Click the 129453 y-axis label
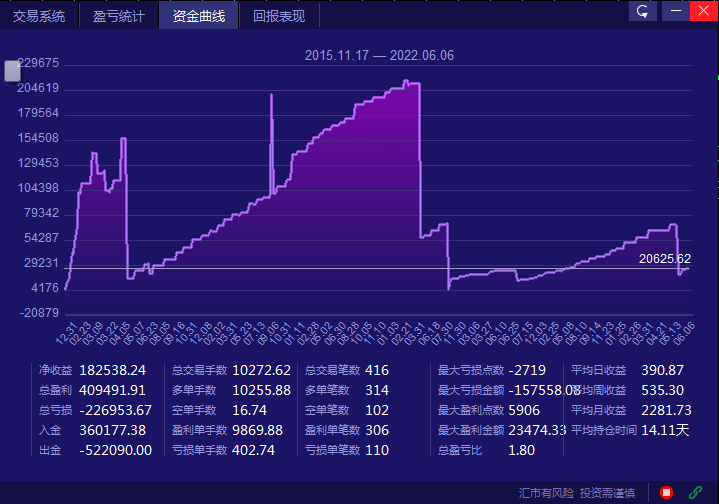Viewport: 719px width, 504px height. pyautogui.click(x=38, y=163)
